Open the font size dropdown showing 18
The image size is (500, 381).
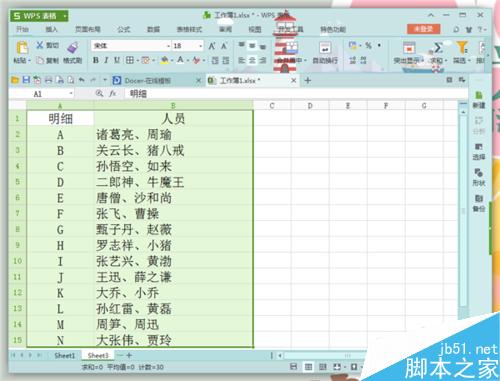click(x=200, y=46)
